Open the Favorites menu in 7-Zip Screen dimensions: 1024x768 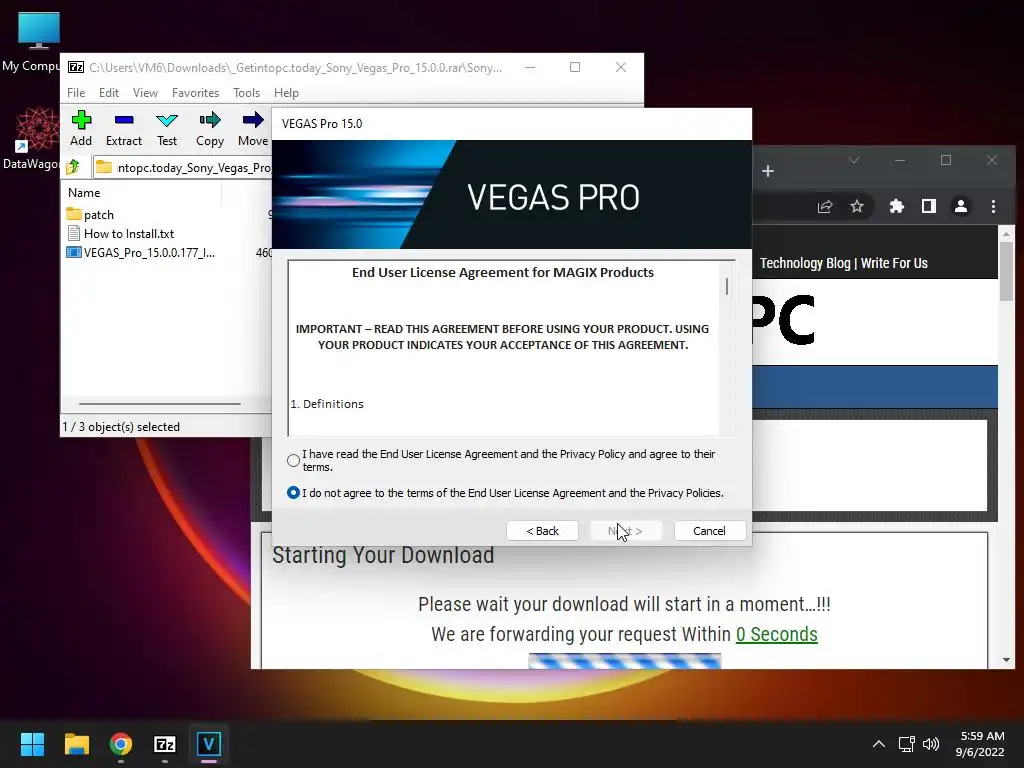tap(195, 93)
